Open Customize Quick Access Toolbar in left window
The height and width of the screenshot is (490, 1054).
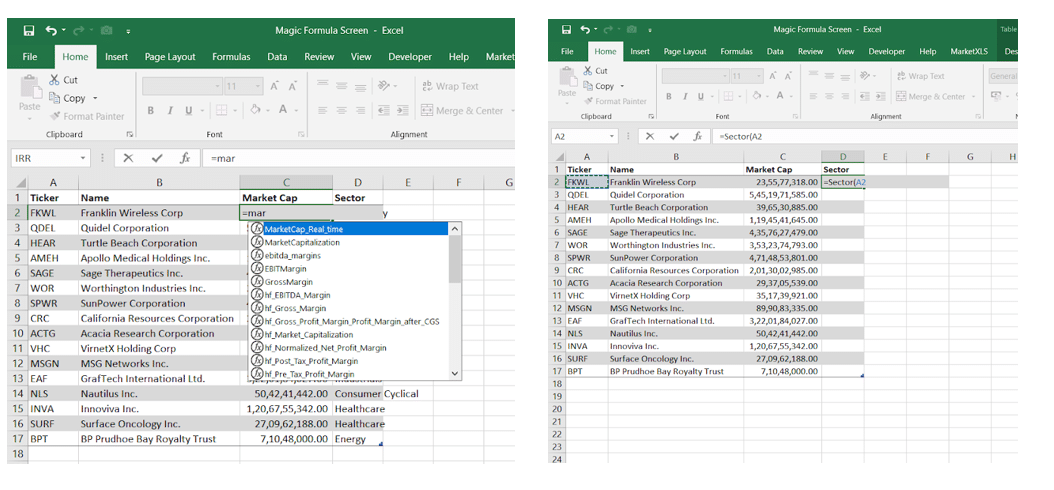(128, 31)
